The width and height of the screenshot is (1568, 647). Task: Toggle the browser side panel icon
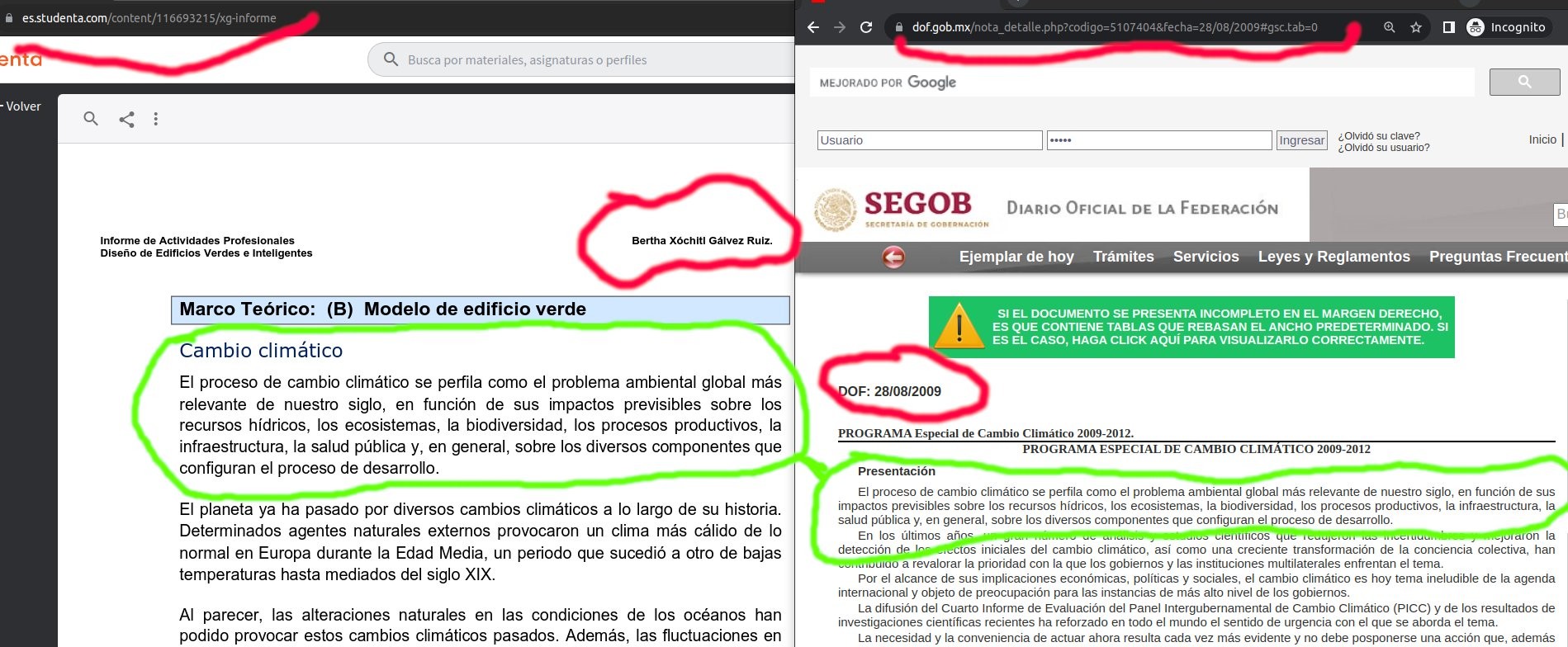click(1448, 27)
